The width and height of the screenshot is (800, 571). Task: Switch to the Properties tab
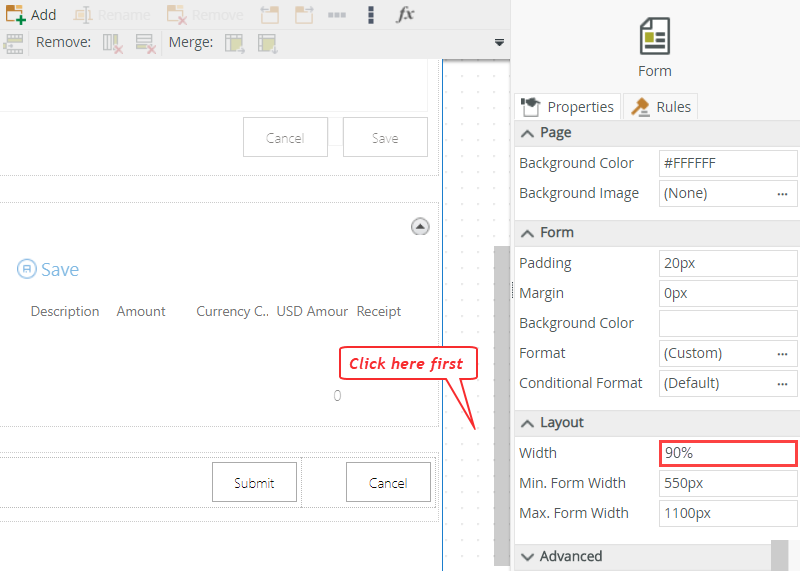[x=567, y=107]
